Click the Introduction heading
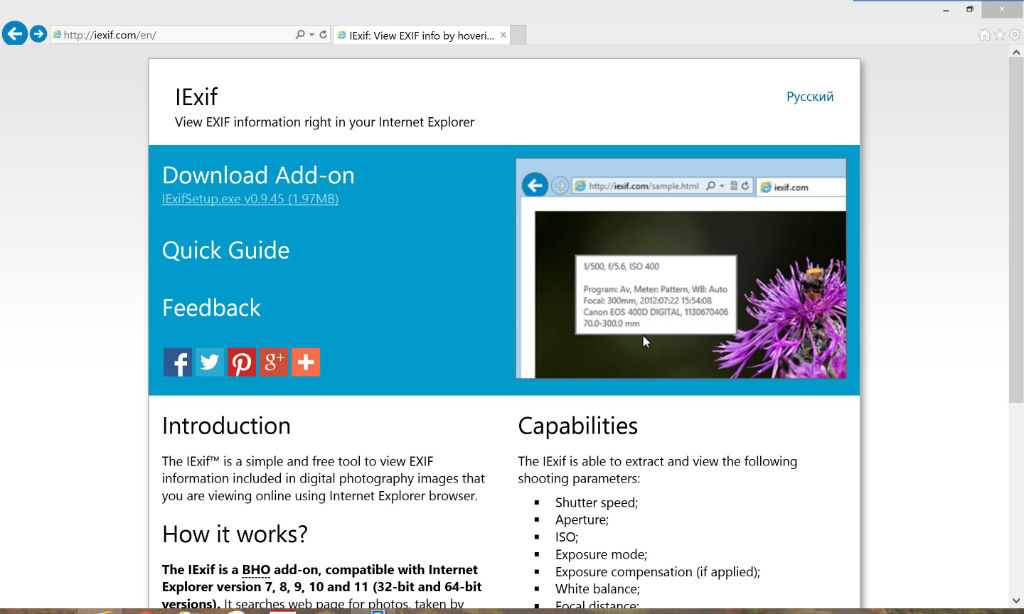The image size is (1024, 614). (x=226, y=426)
